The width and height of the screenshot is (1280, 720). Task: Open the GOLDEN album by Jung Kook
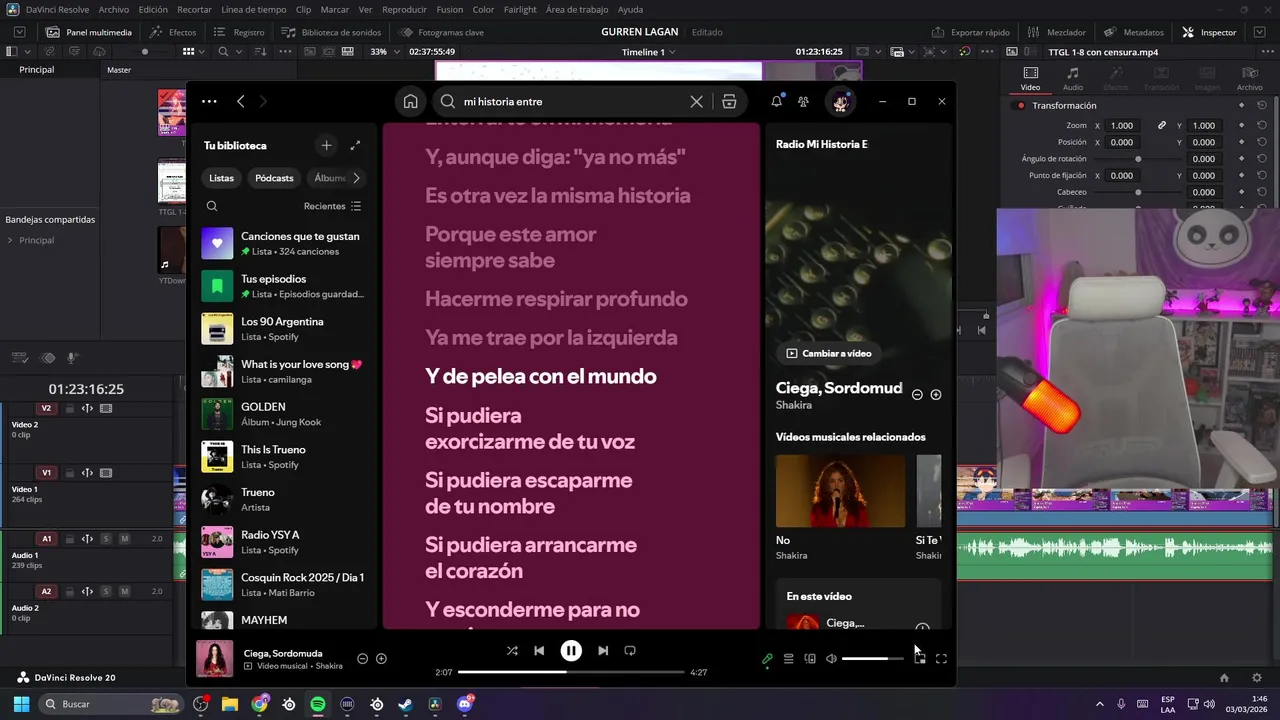(x=284, y=414)
